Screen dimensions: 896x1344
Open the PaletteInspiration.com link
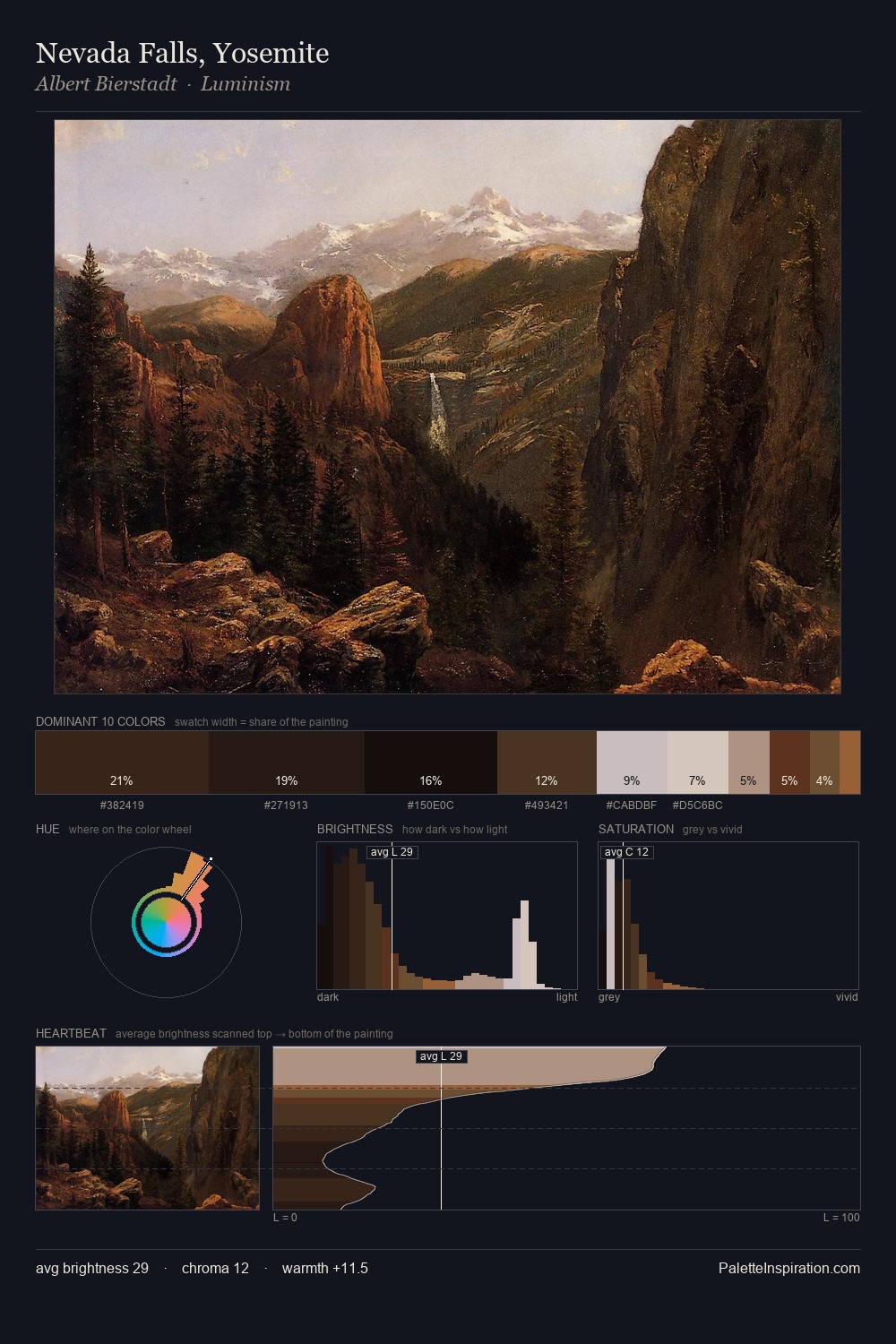[x=789, y=1268]
